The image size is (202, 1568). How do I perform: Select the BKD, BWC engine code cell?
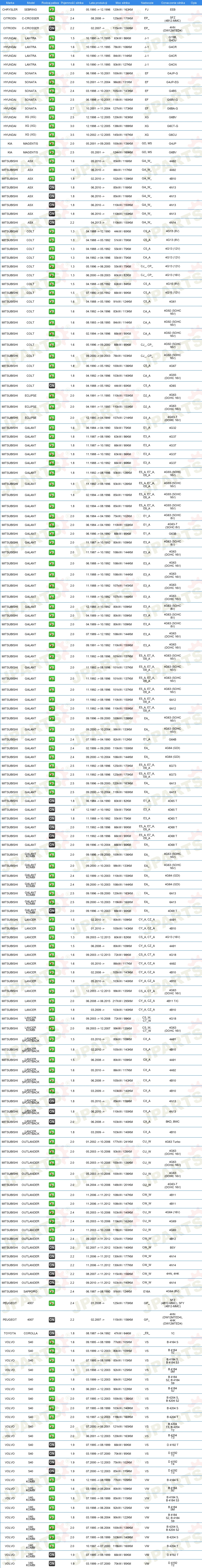pyautogui.click(x=173, y=1122)
